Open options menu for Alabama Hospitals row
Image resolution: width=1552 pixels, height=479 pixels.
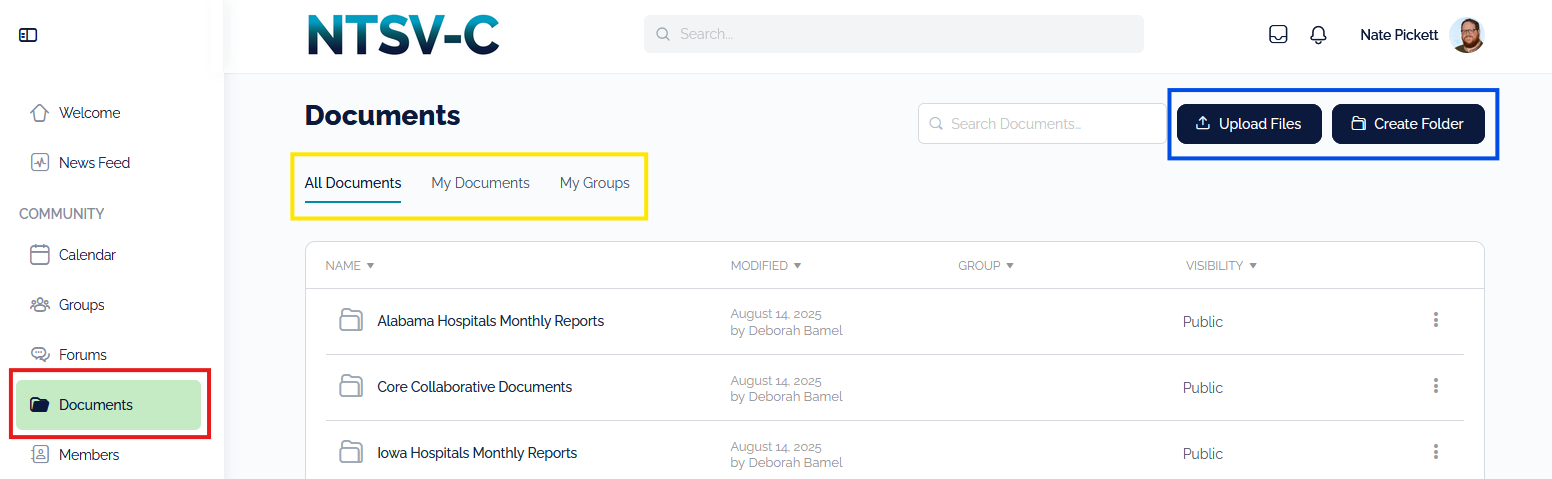click(x=1436, y=320)
